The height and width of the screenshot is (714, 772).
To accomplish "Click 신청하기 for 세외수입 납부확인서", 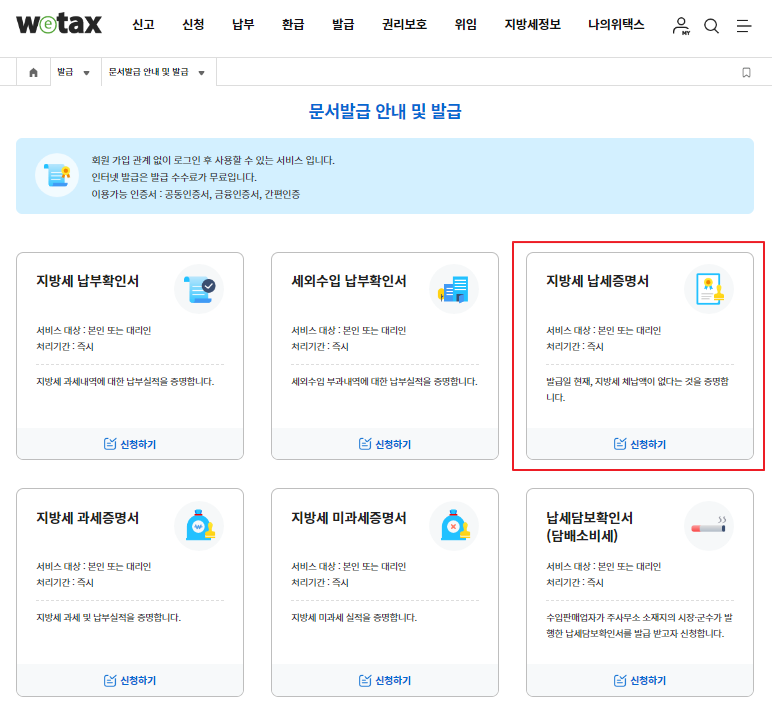I will (x=385, y=444).
